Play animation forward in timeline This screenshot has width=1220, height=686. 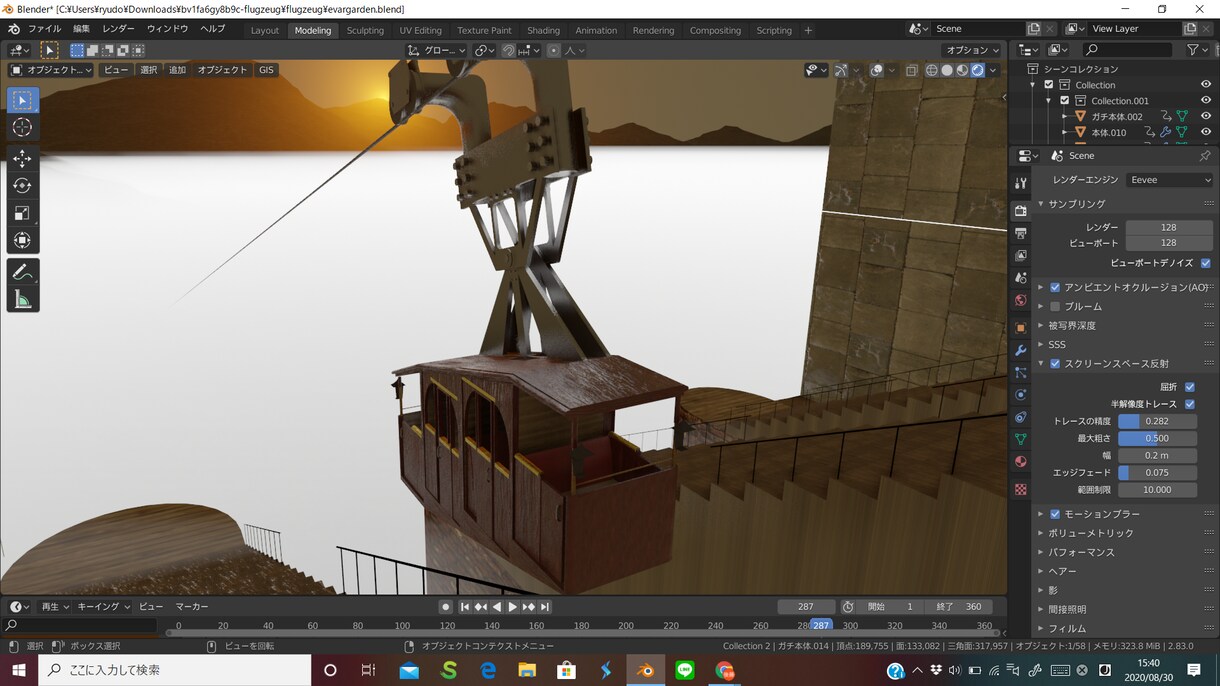(512, 607)
